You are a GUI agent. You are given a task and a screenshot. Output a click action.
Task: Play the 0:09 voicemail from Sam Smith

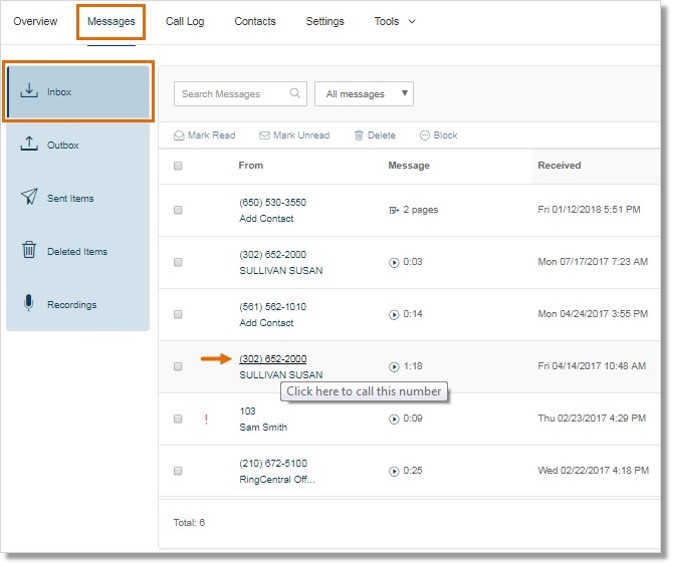pos(394,419)
